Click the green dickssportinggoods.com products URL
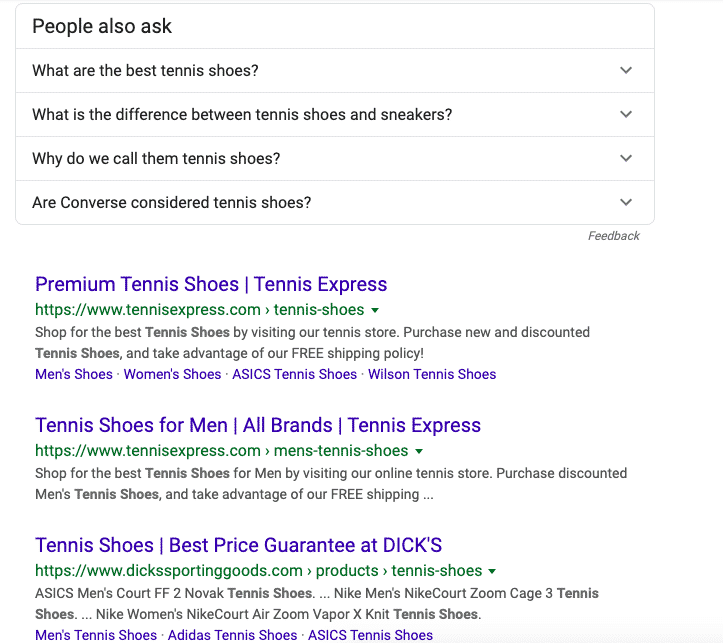The height and width of the screenshot is (643, 723). tap(258, 571)
